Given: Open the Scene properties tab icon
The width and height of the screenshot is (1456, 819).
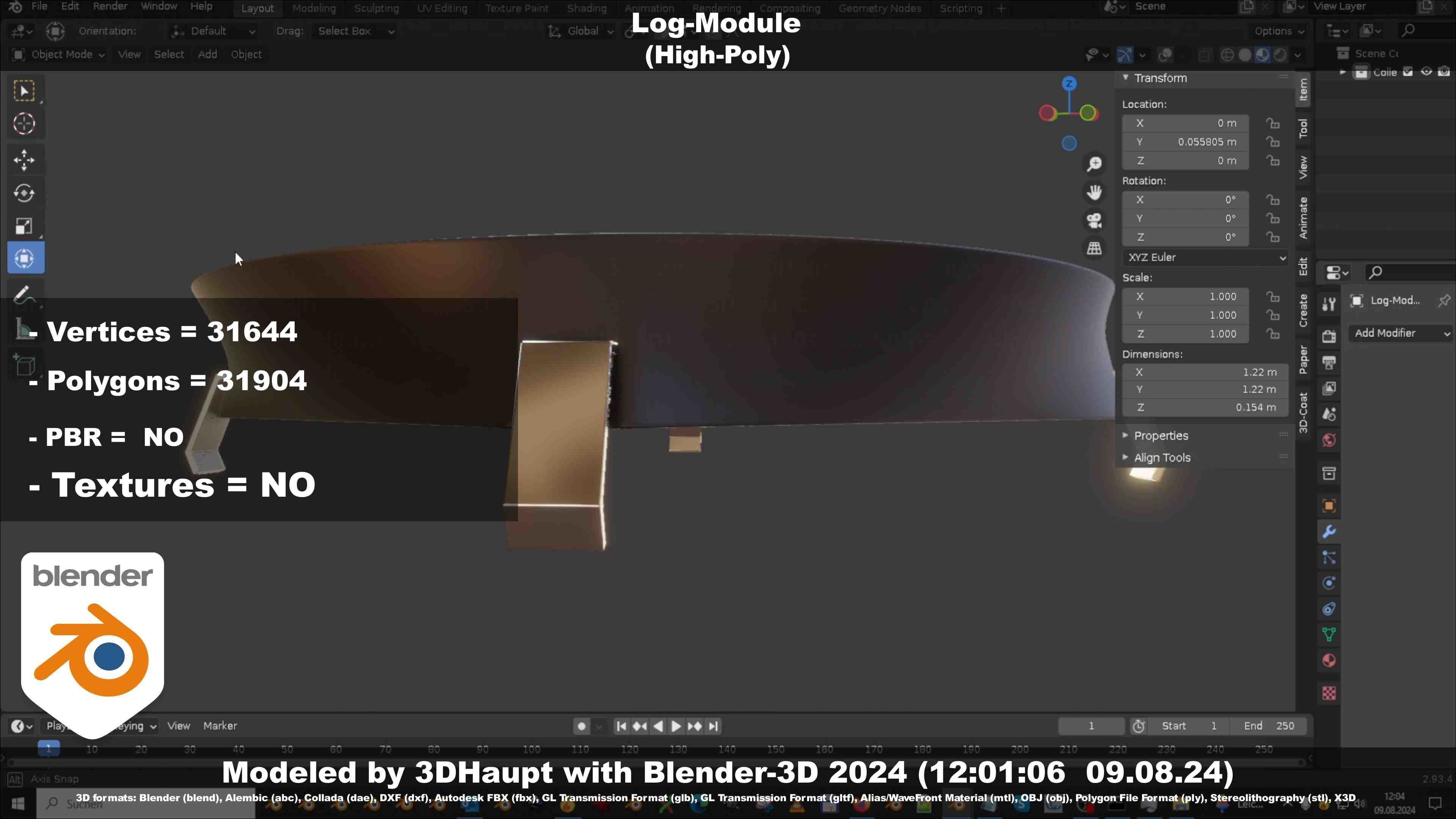Looking at the screenshot, I should tap(1329, 414).
